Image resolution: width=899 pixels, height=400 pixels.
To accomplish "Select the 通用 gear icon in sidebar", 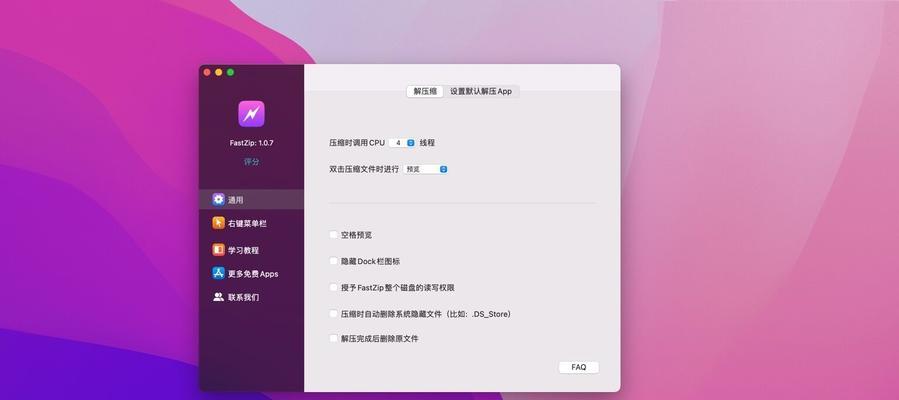I will point(218,199).
